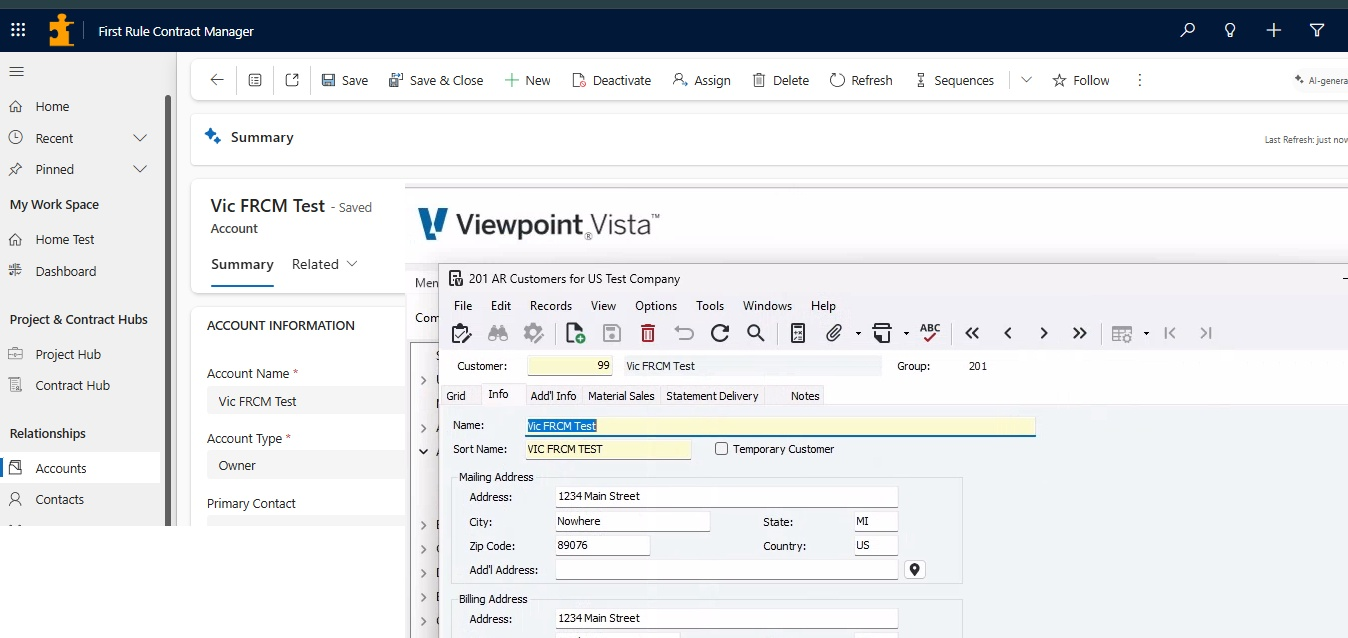Click Vista grid settings icon in the toolbar
This screenshot has width=1348, height=638.
point(1122,333)
